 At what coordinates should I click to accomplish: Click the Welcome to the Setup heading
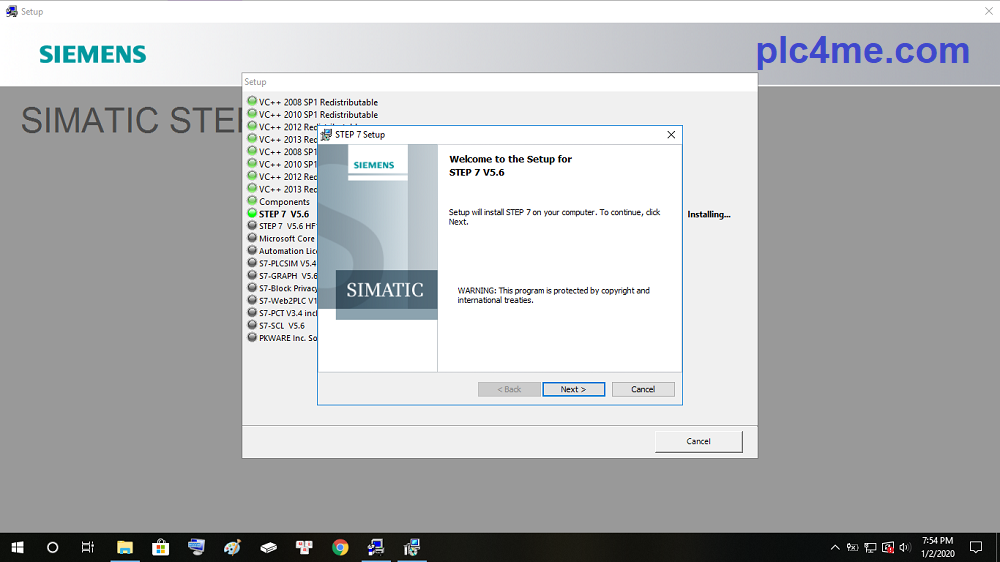(x=510, y=166)
